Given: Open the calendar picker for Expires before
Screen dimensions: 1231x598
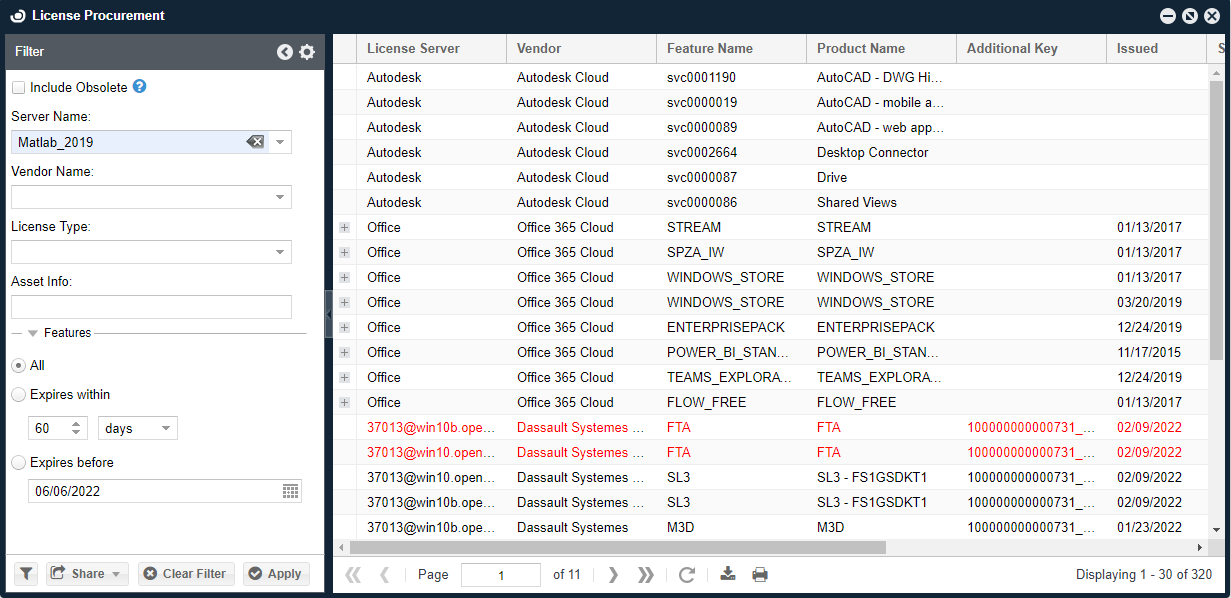Looking at the screenshot, I should (x=290, y=491).
